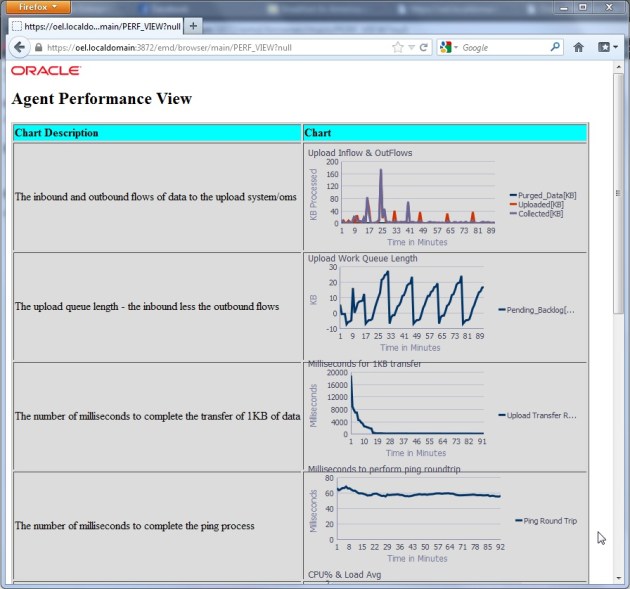Click the Agent Performance View heading

(102, 99)
